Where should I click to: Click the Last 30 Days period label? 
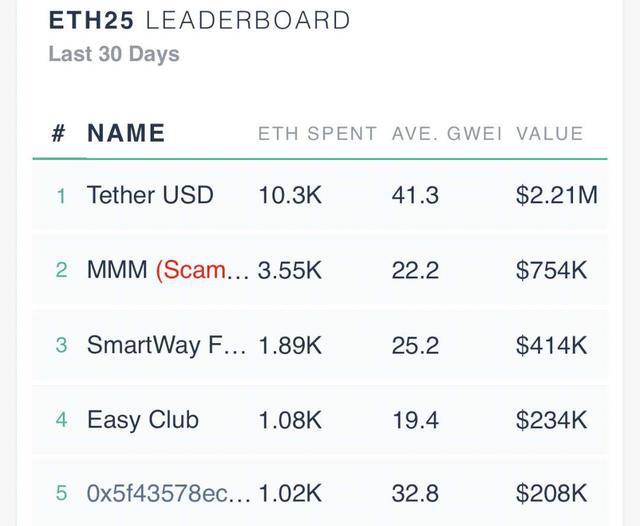[113, 54]
